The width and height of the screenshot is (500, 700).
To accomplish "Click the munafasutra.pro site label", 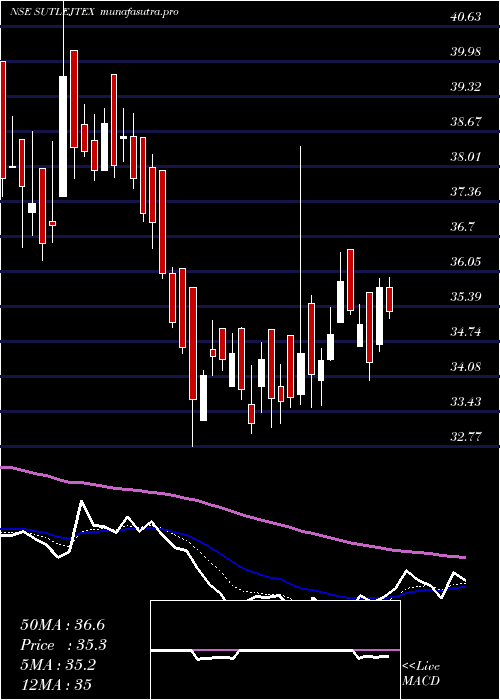I will click(x=140, y=12).
